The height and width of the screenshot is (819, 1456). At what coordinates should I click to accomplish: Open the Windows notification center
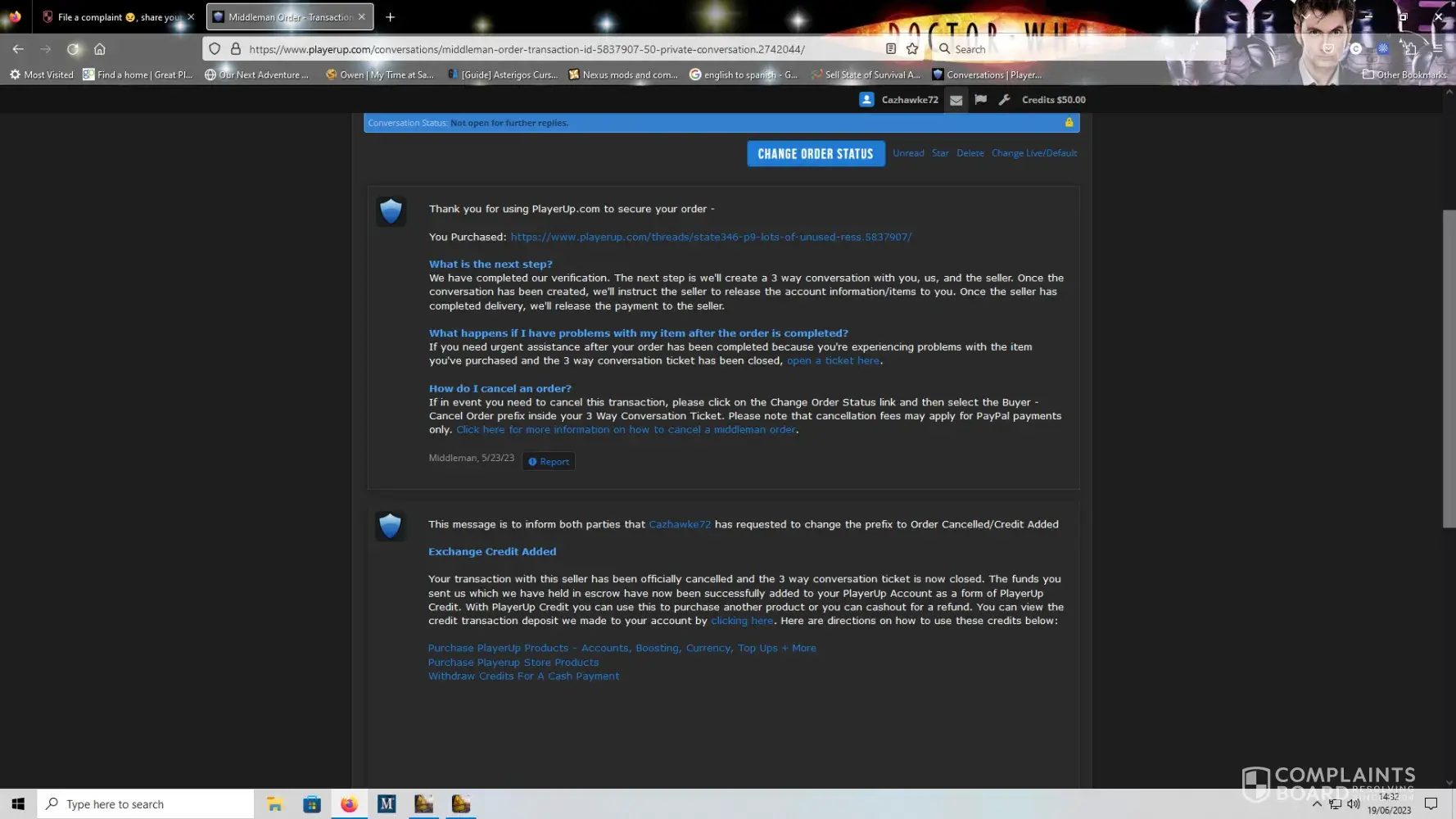coord(1431,804)
